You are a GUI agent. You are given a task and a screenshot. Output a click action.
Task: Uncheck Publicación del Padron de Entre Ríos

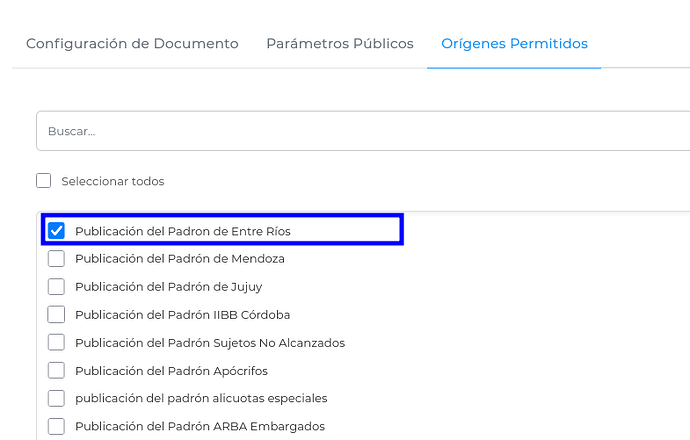coord(56,231)
